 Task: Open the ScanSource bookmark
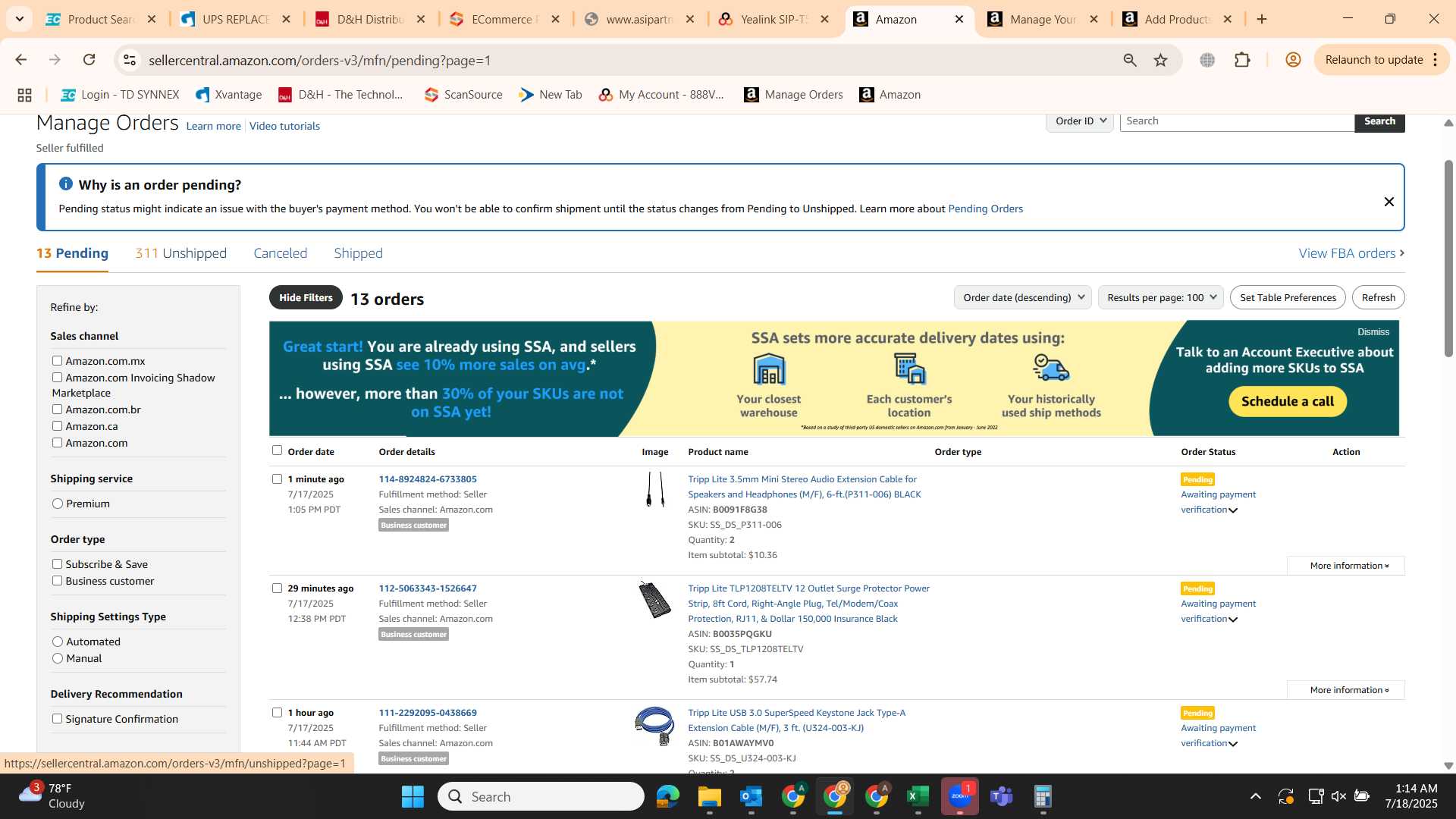click(x=463, y=95)
